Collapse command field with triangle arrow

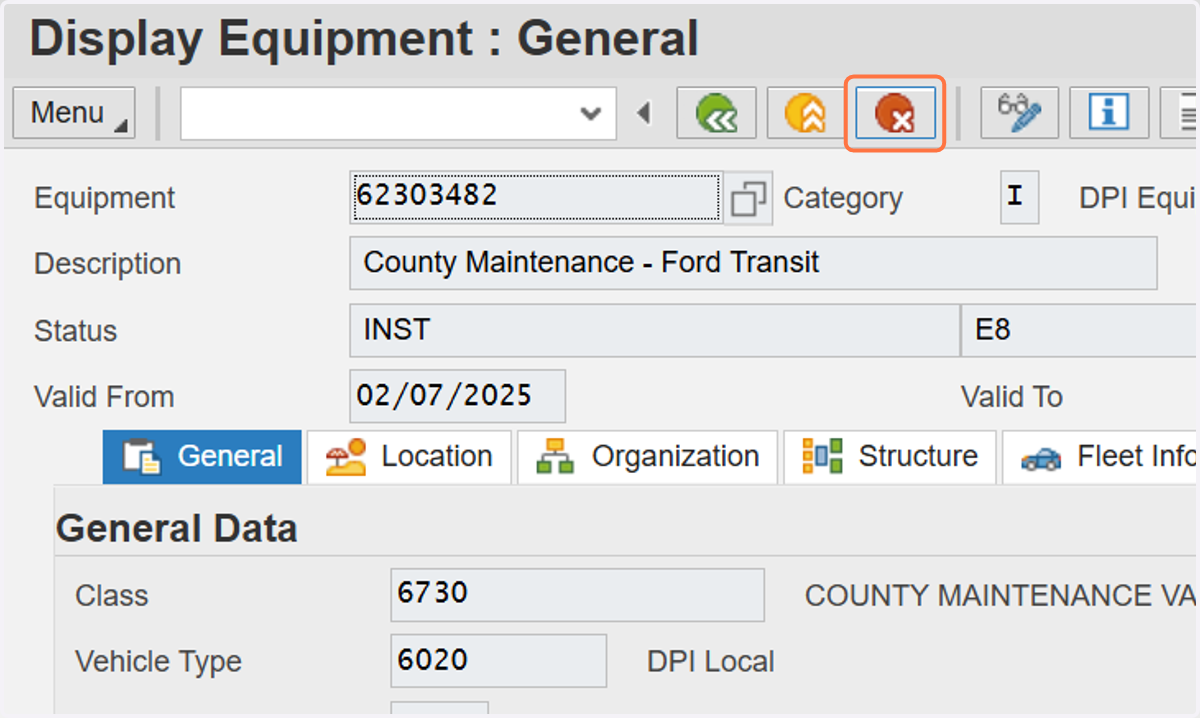(x=644, y=114)
